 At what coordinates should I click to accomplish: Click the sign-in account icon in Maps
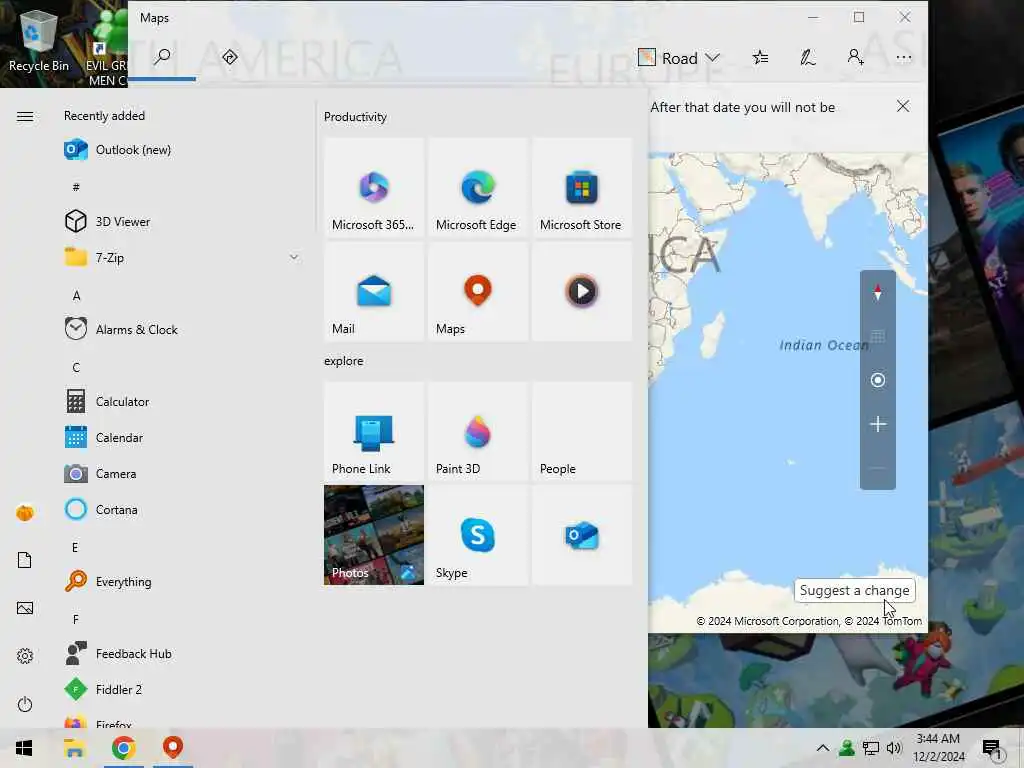click(x=856, y=58)
